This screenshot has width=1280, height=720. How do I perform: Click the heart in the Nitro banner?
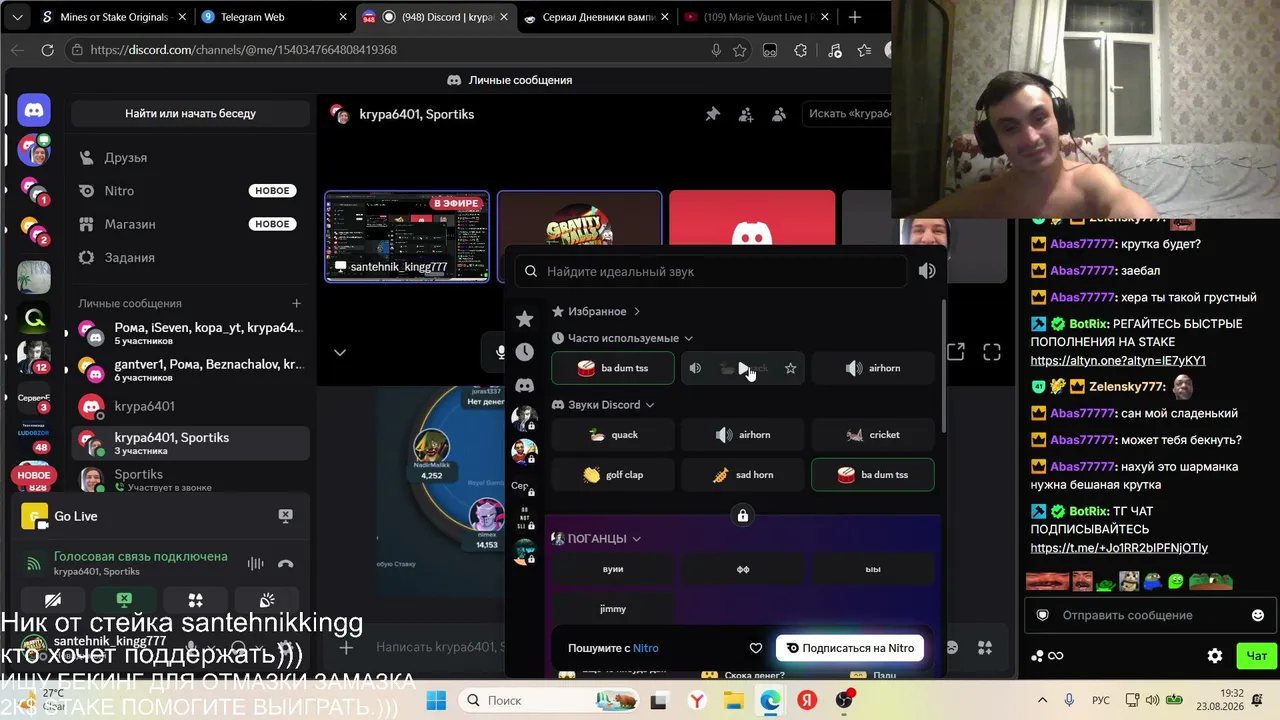coord(756,648)
